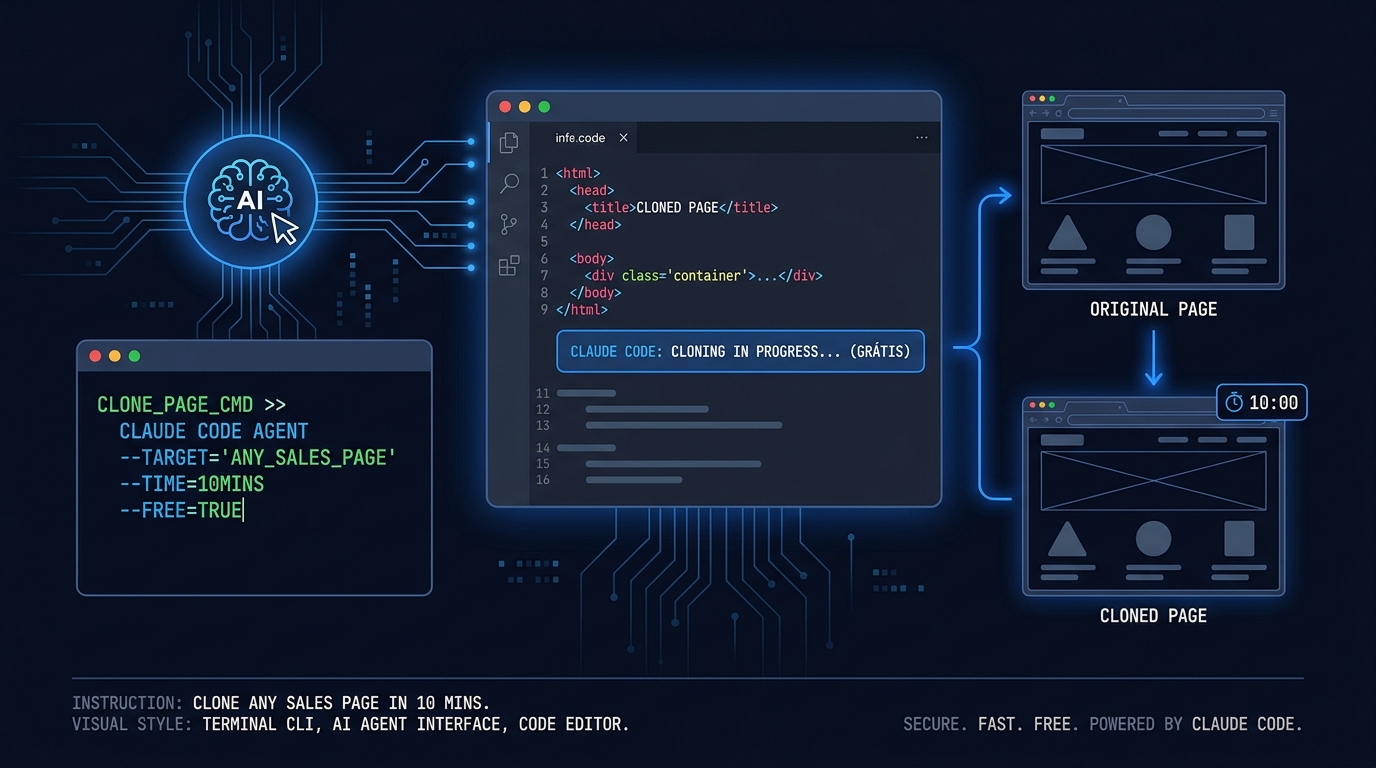Click the footer text CLONE ANY SALES PAGE IN 10 MINS.
This screenshot has height=768, width=1376.
[341, 703]
